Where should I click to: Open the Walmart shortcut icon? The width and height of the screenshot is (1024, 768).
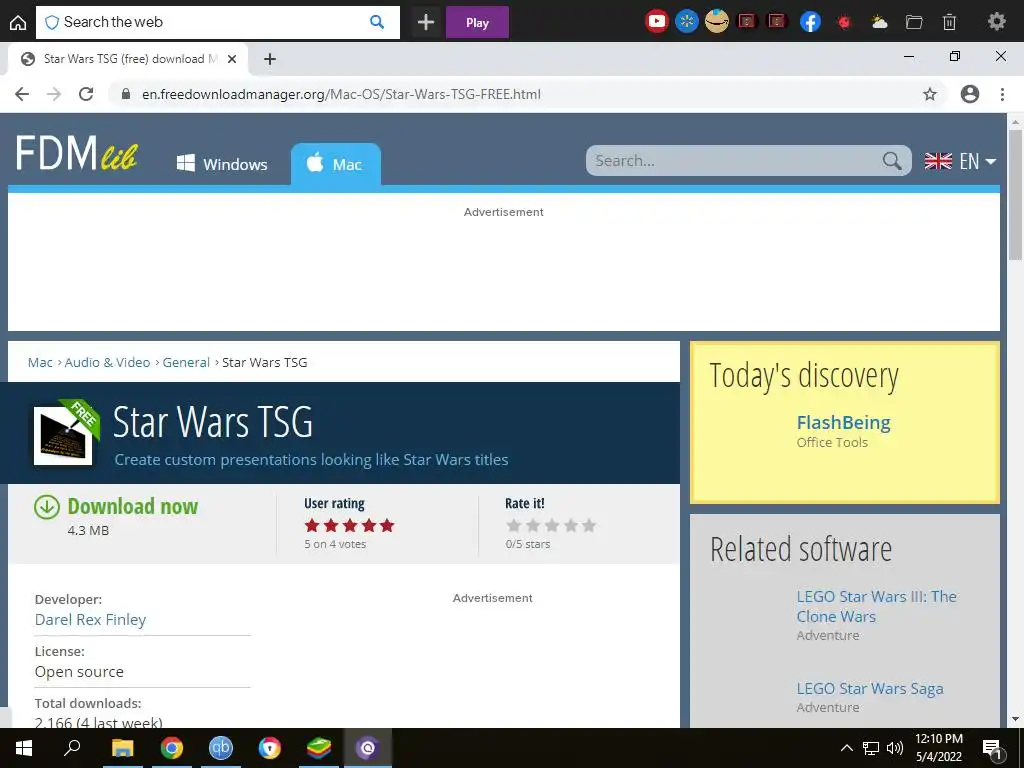pyautogui.click(x=686, y=22)
